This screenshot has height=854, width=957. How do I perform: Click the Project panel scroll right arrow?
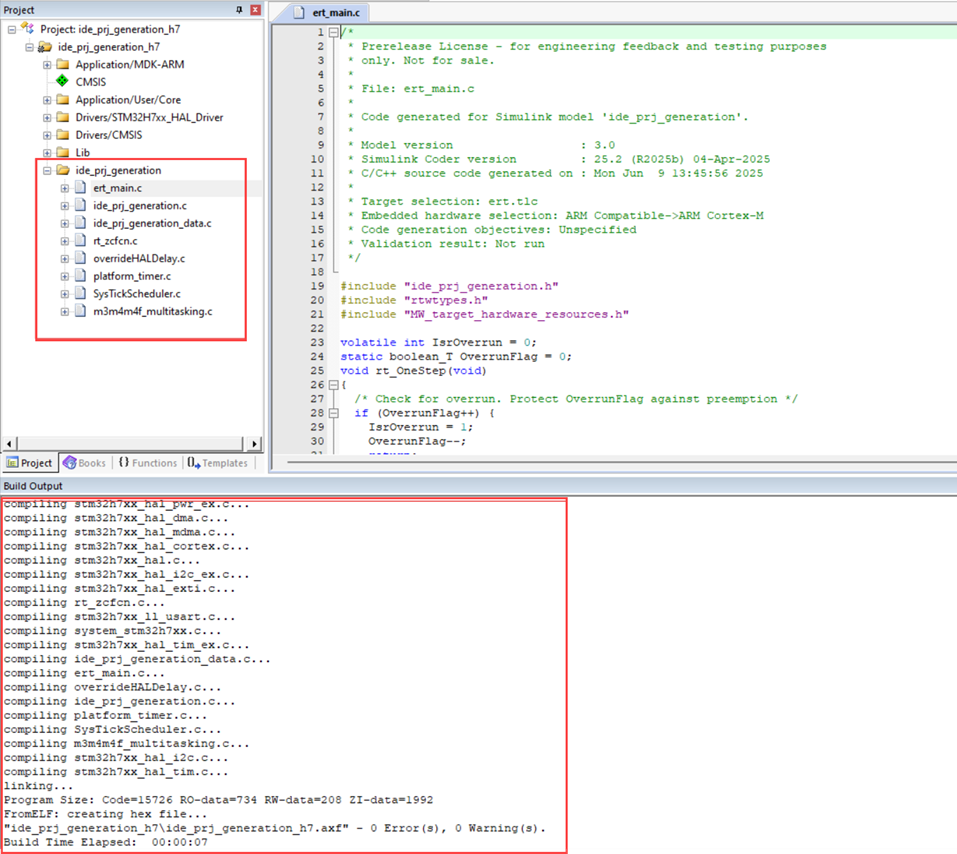pos(255,443)
